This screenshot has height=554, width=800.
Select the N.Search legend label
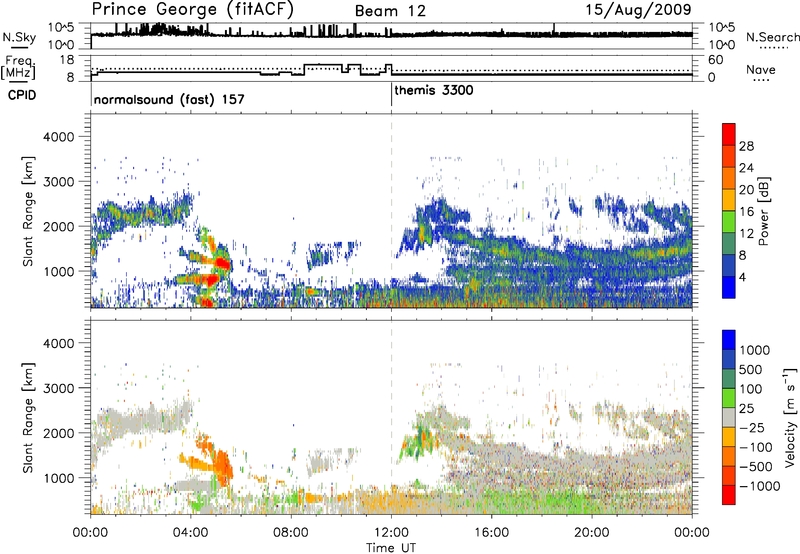click(x=772, y=37)
